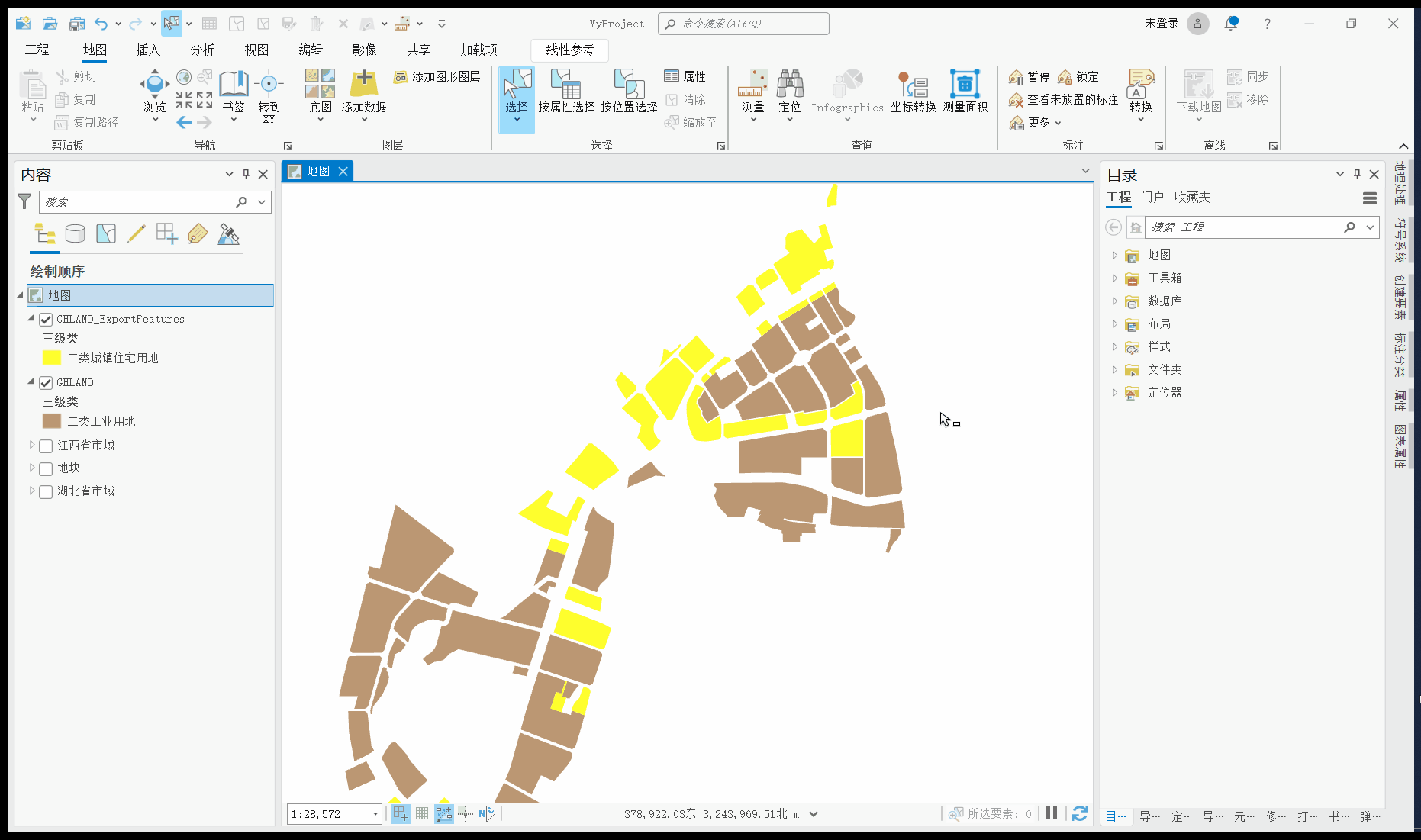This screenshot has width=1421, height=840.
Task: Click the brown 二类工业用地 symbol swatch
Action: coord(52,421)
